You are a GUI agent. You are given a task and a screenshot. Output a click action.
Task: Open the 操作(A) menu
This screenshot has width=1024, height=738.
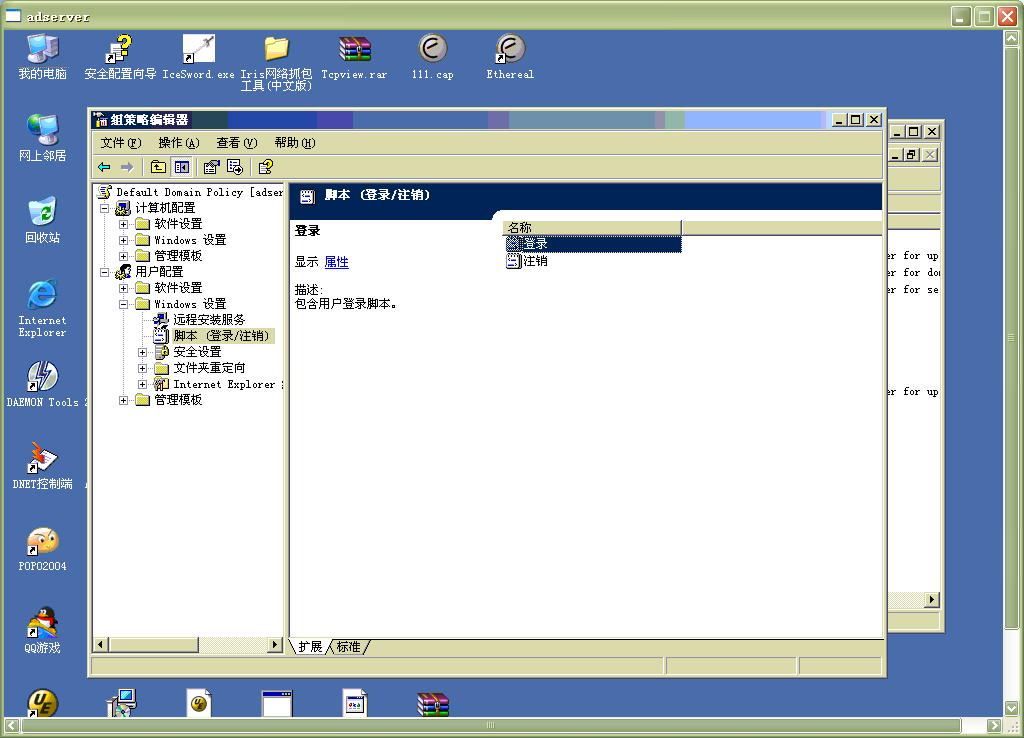178,143
